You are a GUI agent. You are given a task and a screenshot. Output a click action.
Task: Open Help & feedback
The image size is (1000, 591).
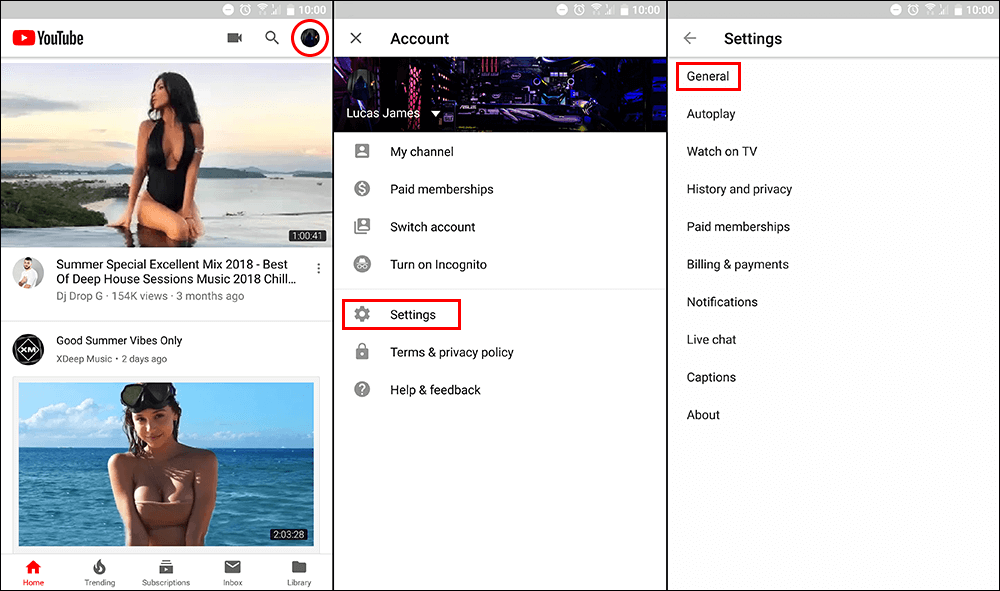(435, 390)
